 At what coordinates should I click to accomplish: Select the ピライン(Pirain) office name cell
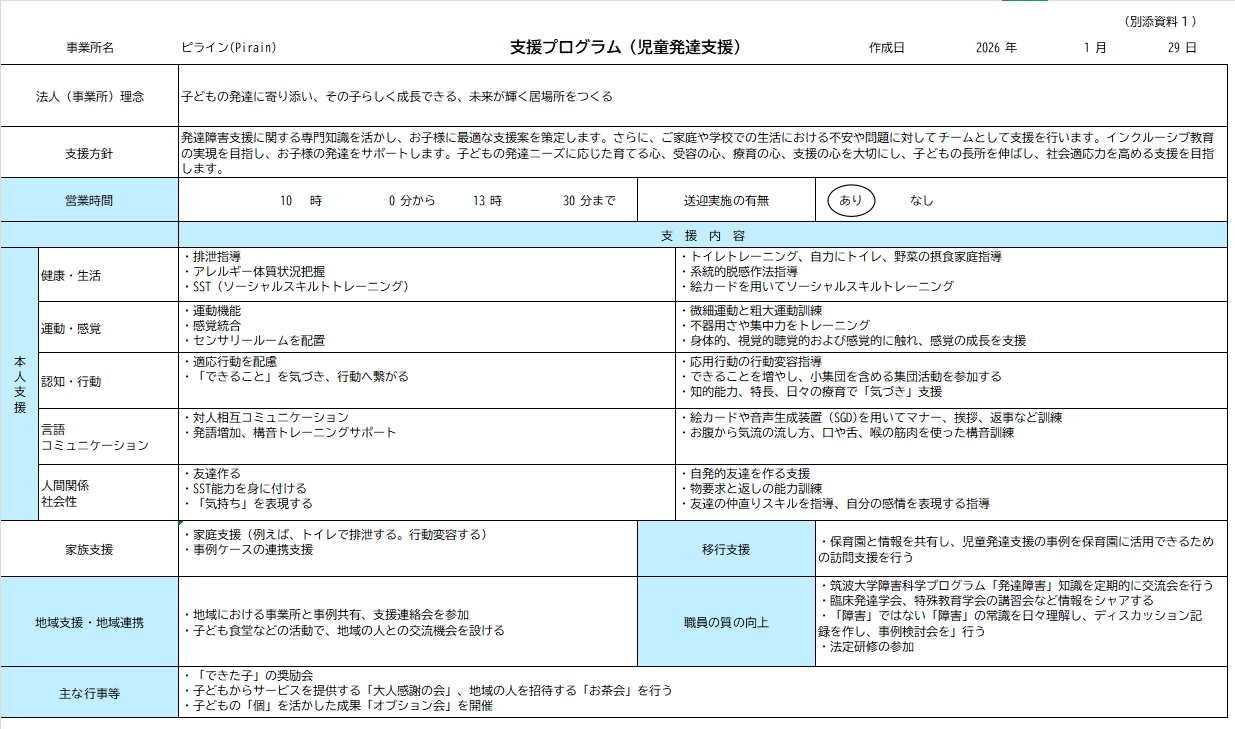(x=229, y=47)
